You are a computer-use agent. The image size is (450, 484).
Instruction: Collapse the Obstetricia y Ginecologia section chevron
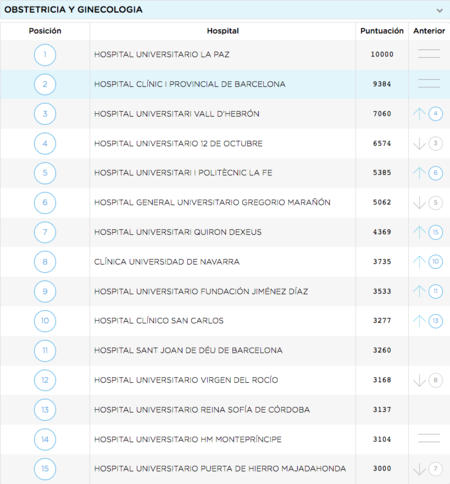point(440,10)
